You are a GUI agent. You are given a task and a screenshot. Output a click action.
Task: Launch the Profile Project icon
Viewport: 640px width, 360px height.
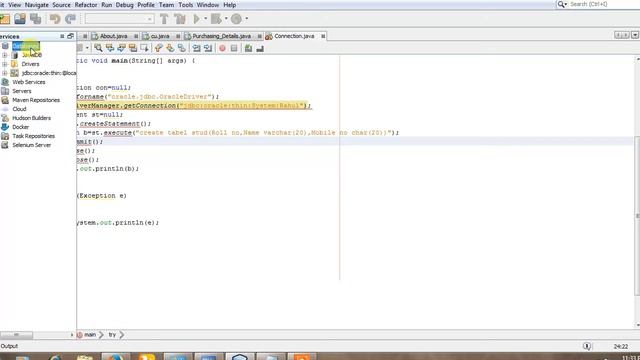[x=236, y=19]
